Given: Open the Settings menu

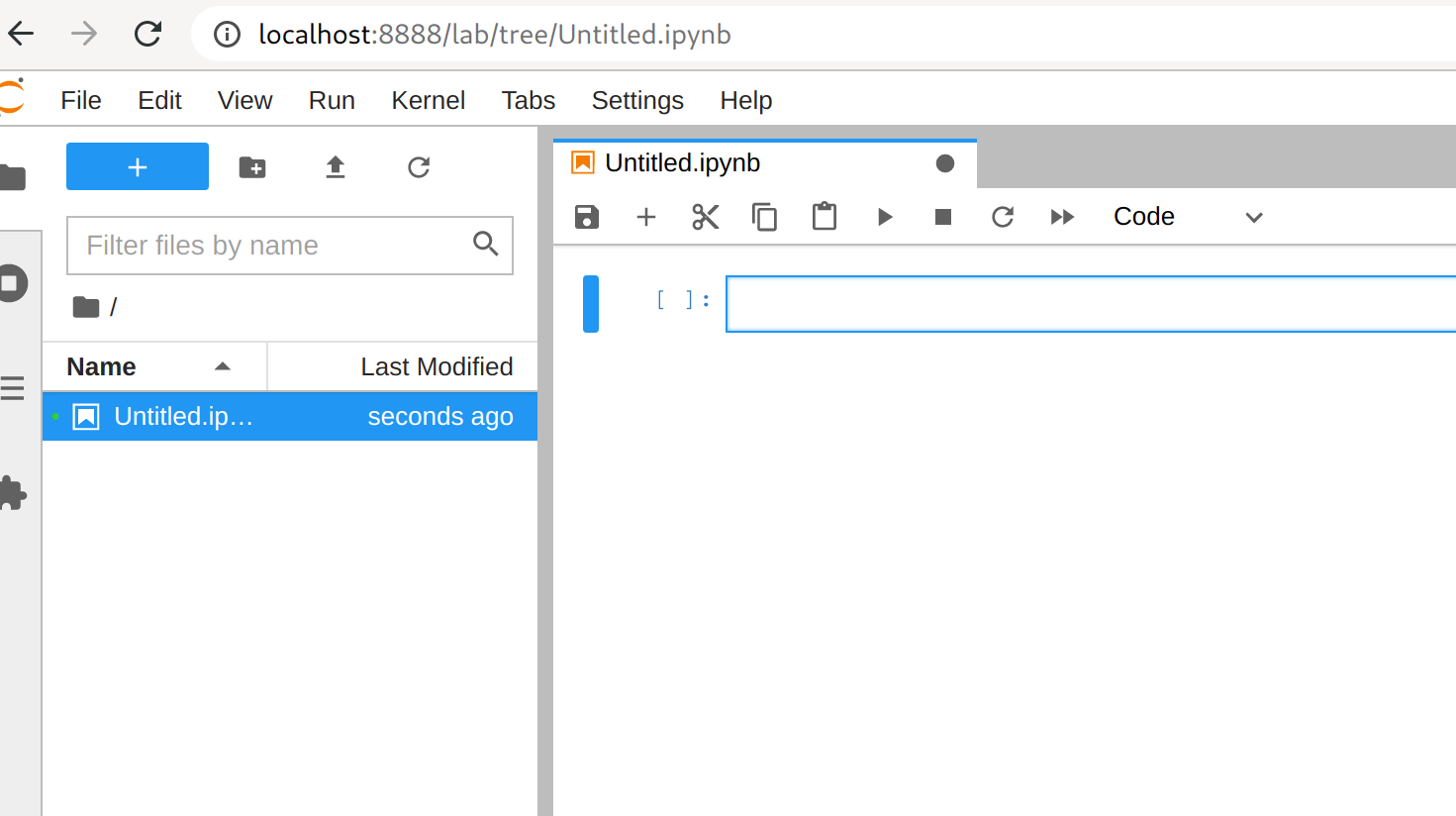Looking at the screenshot, I should point(637,100).
